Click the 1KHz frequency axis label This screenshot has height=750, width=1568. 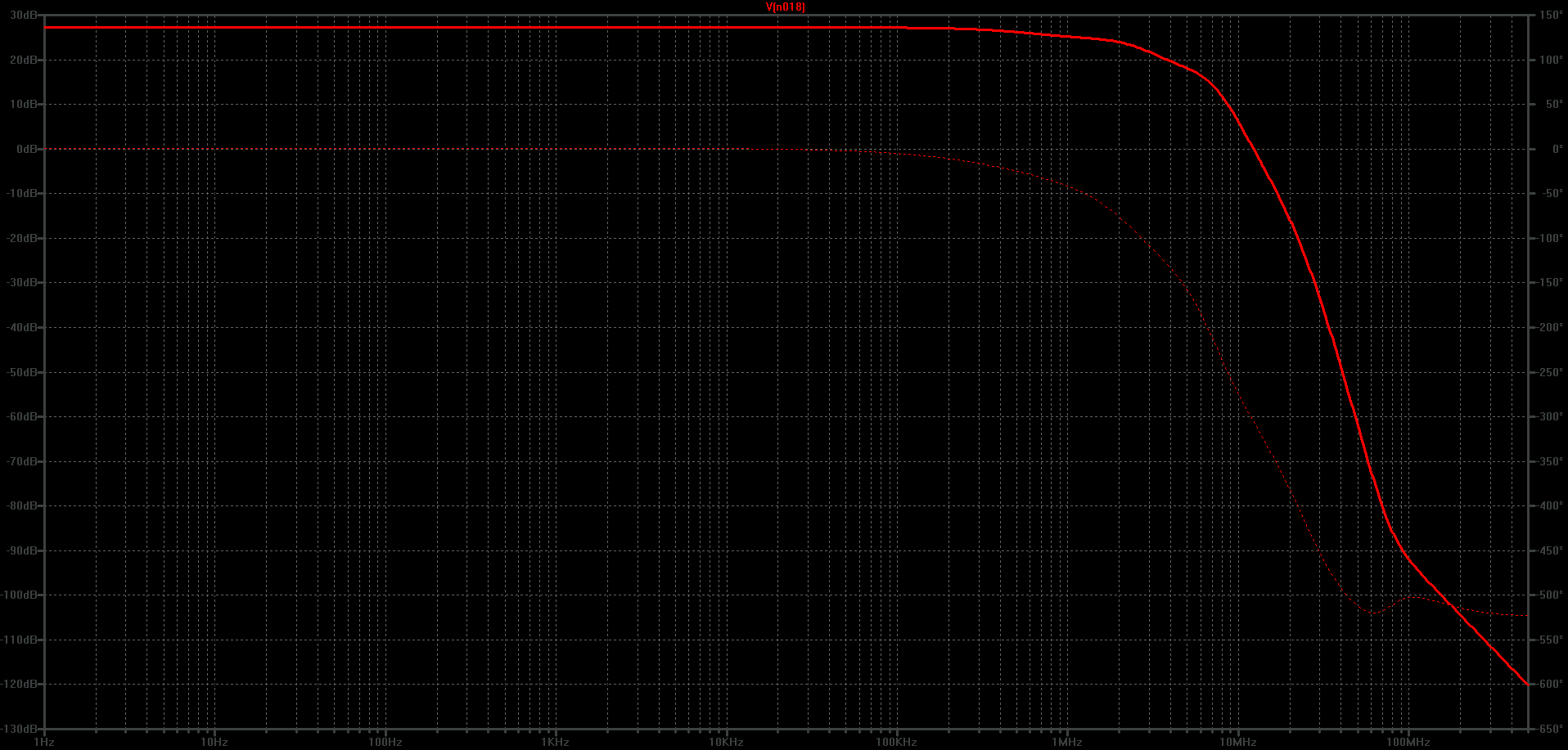tap(556, 742)
